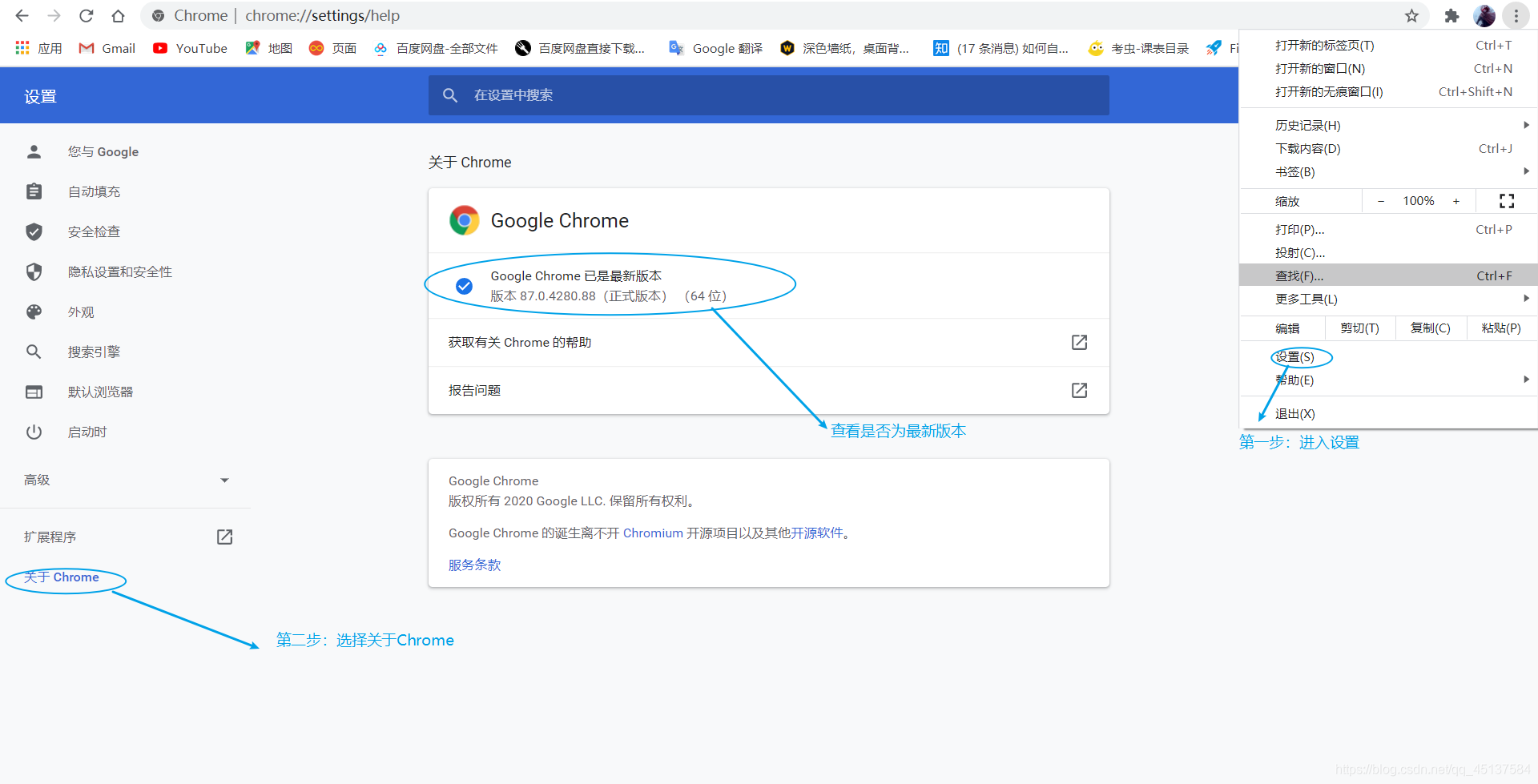
Task: Click 剪切(T) in edit row
Action: click(x=1360, y=328)
